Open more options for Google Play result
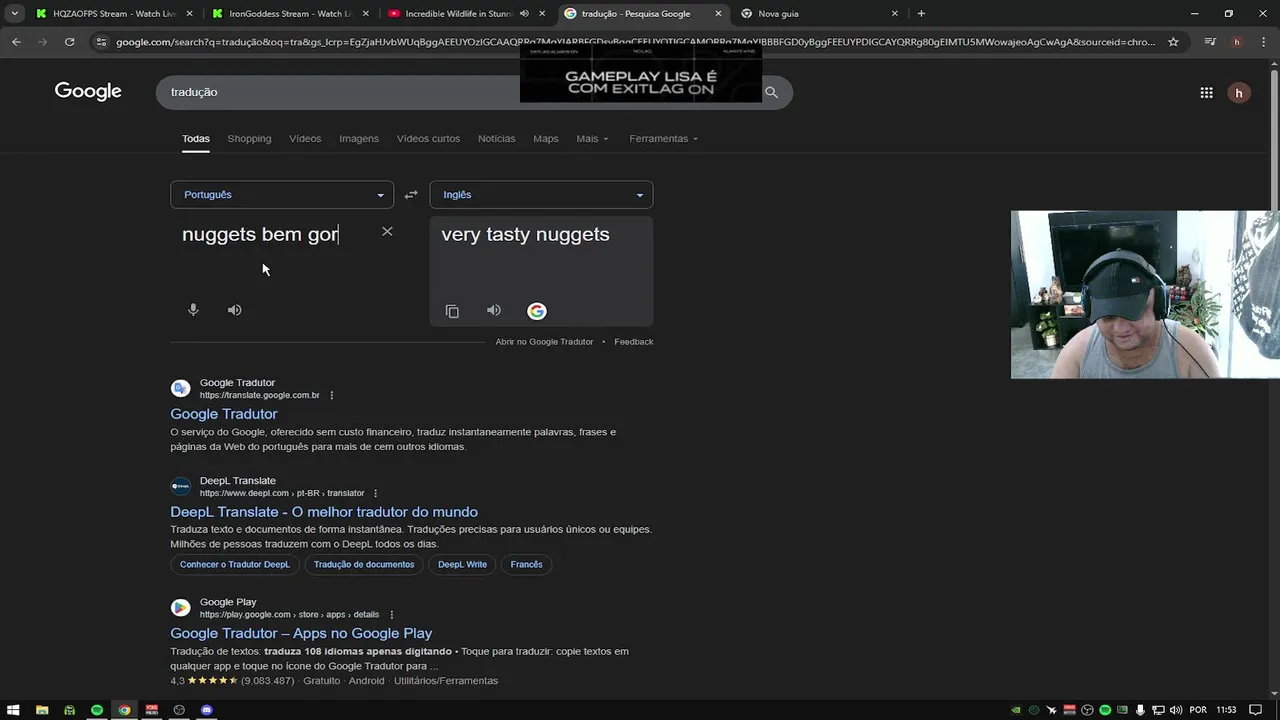The height and width of the screenshot is (720, 1280). point(391,615)
